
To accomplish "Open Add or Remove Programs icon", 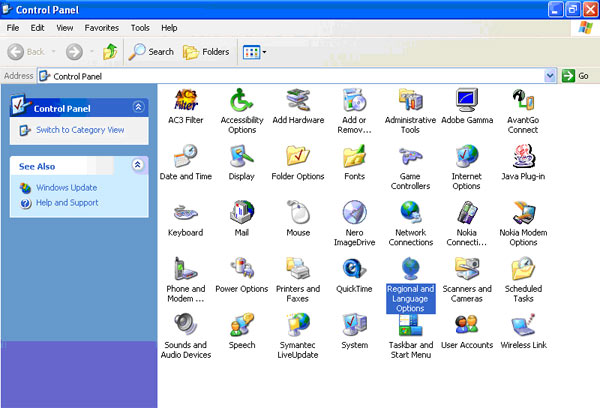I will (x=354, y=101).
